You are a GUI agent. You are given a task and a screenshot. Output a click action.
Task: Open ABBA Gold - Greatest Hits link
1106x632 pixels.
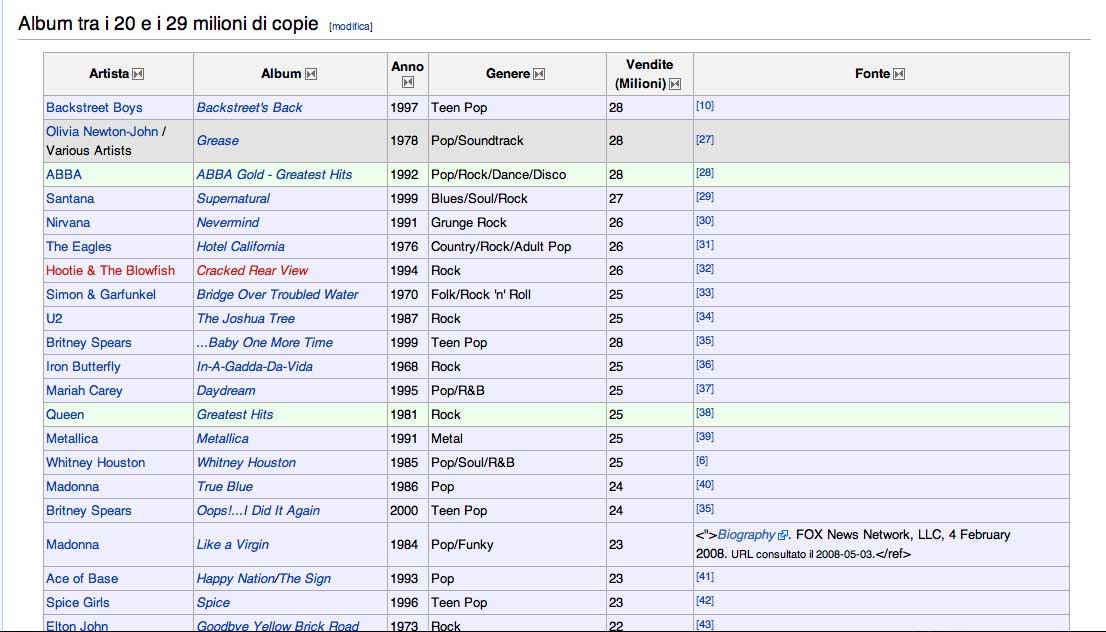click(x=274, y=174)
